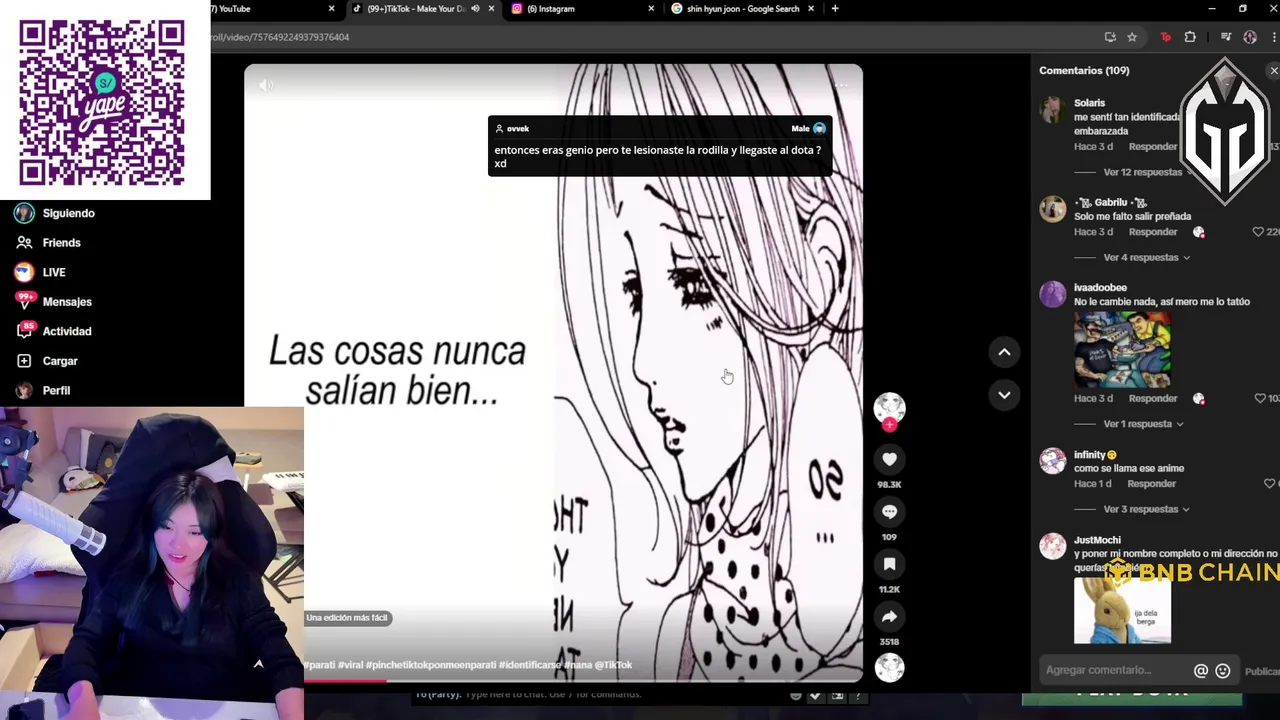Open a new browser tab
The height and width of the screenshot is (720, 1280).
(835, 9)
